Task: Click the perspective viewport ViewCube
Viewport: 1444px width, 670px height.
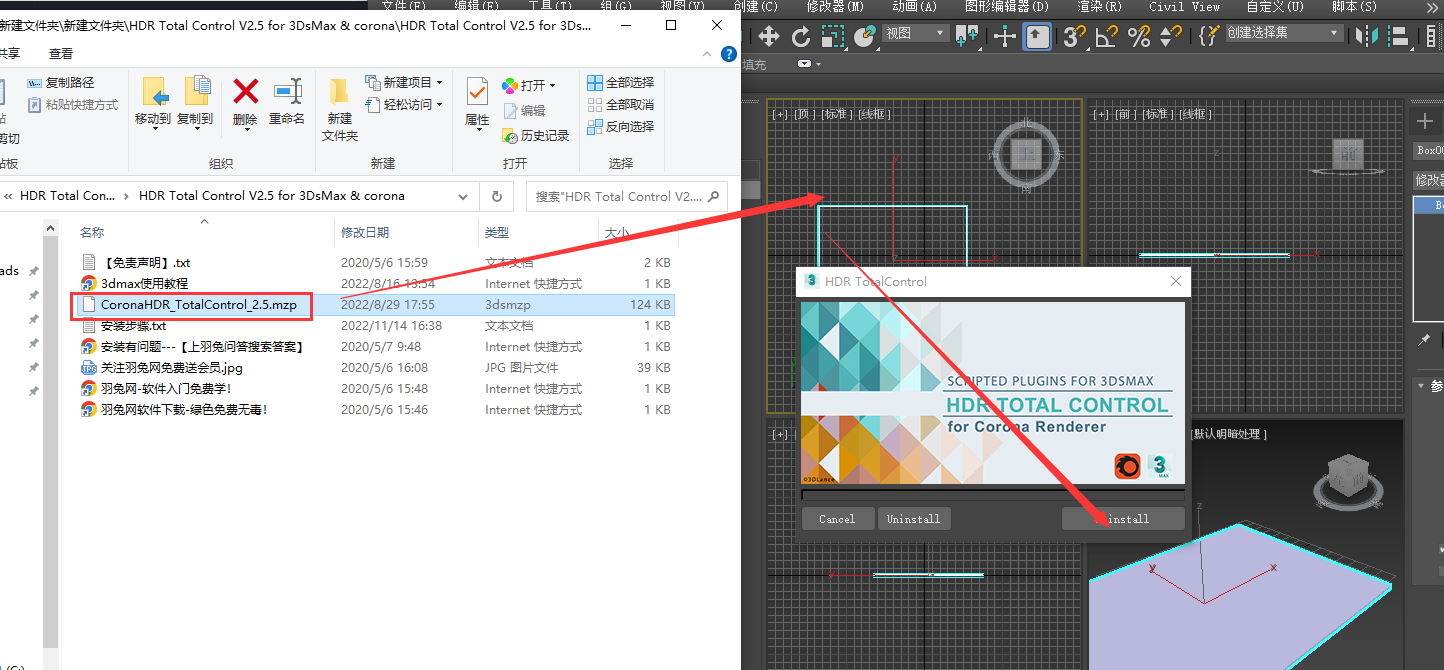Action: coord(1348,478)
